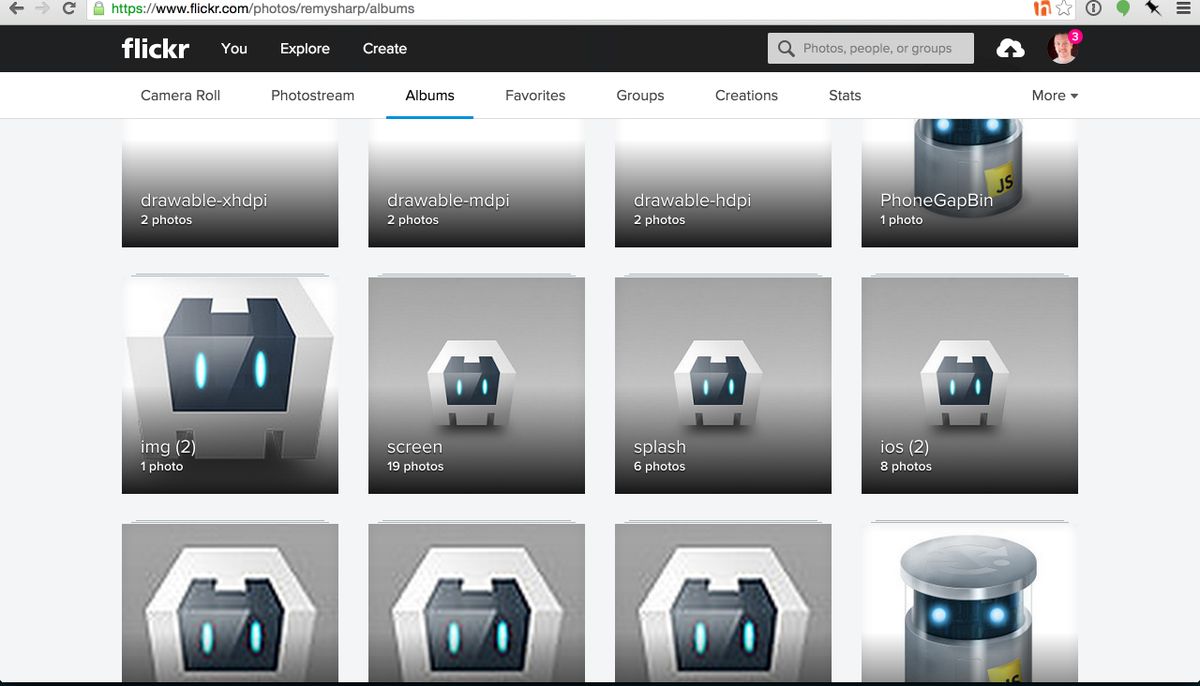Click the "8 photos" count text
This screenshot has width=1200, height=686.
pos(906,466)
